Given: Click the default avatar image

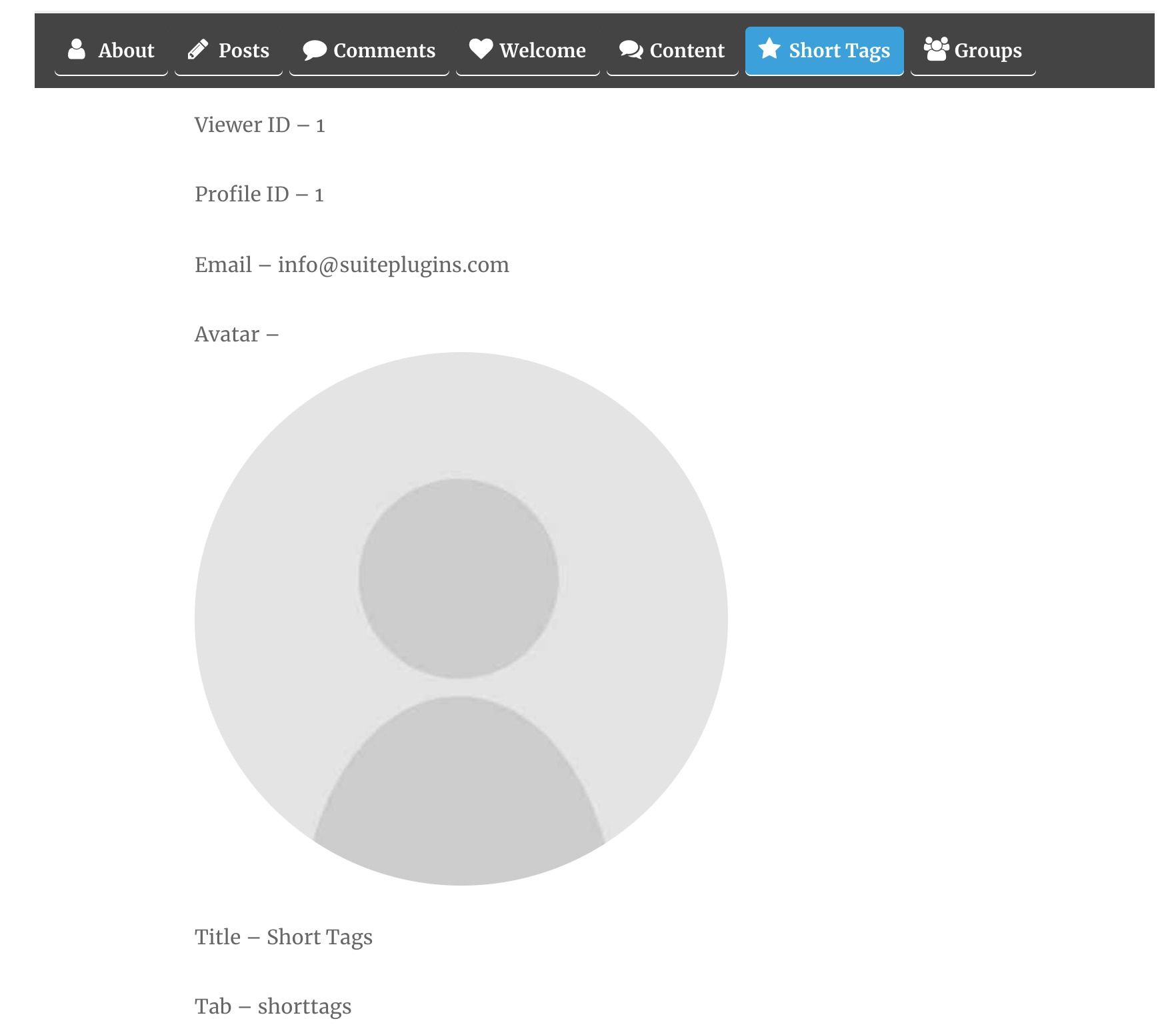Looking at the screenshot, I should [461, 619].
